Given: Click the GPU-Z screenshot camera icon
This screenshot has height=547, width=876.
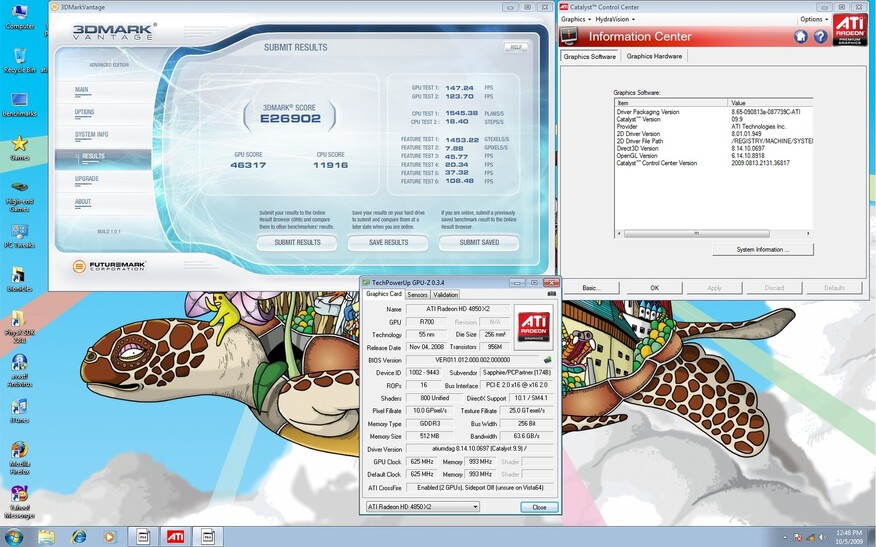Looking at the screenshot, I should coord(551,294).
